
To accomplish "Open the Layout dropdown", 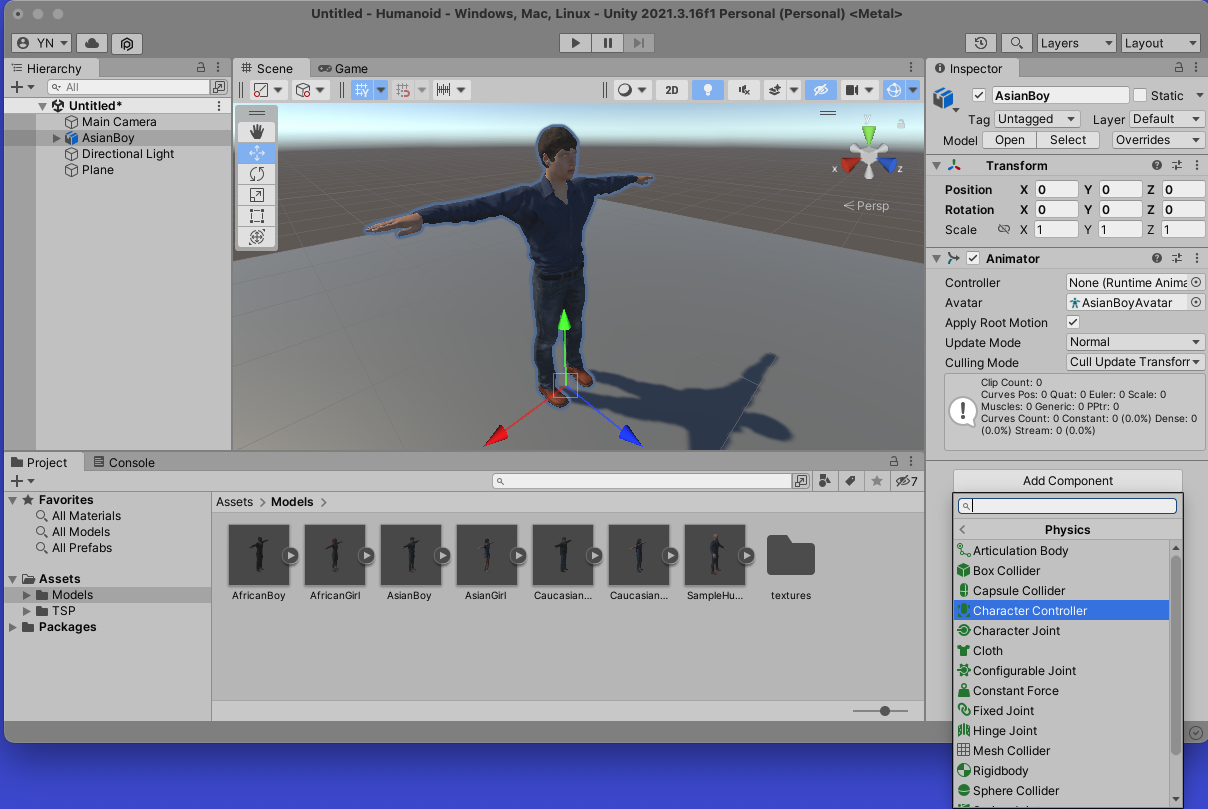I will [1160, 43].
